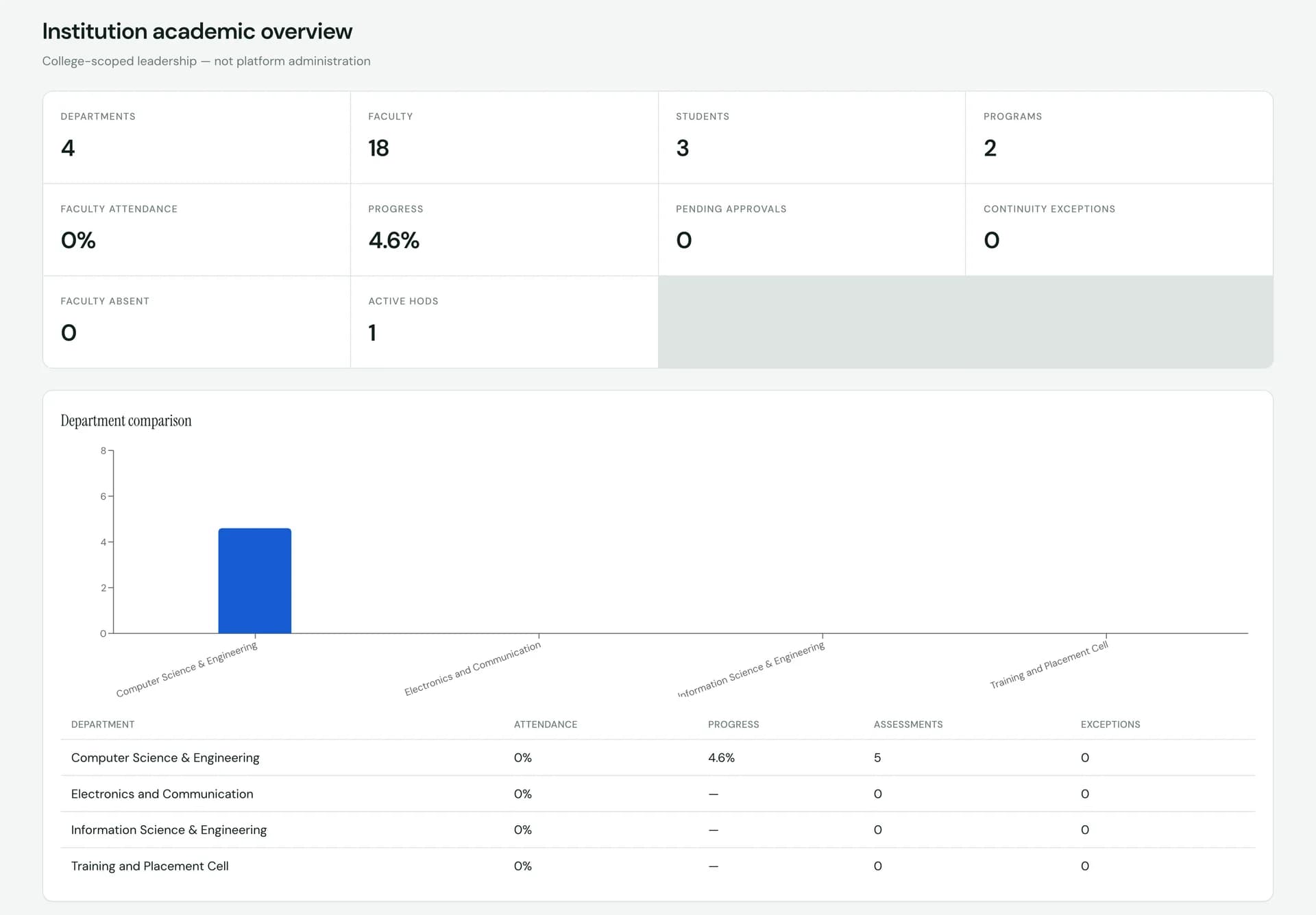This screenshot has width=1316, height=915.
Task: Click assessments 0 in Information Science row
Action: pos(878,830)
